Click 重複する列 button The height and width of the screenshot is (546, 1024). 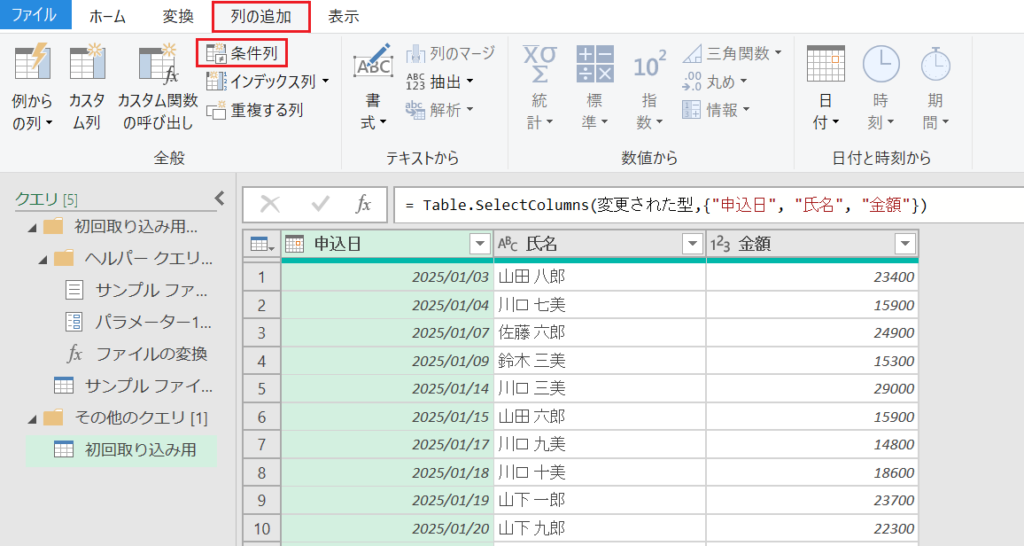[x=254, y=110]
